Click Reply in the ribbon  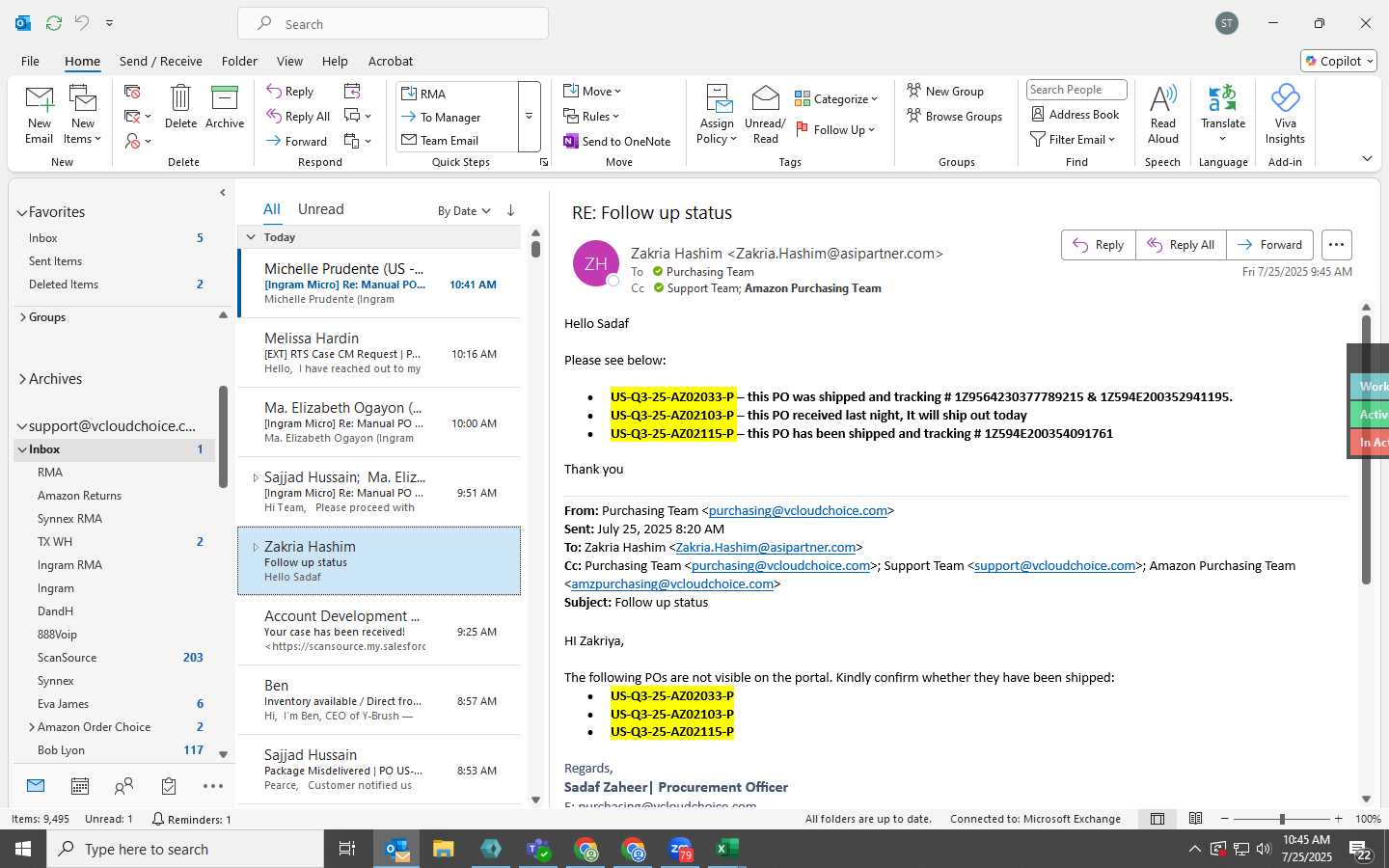tap(290, 92)
